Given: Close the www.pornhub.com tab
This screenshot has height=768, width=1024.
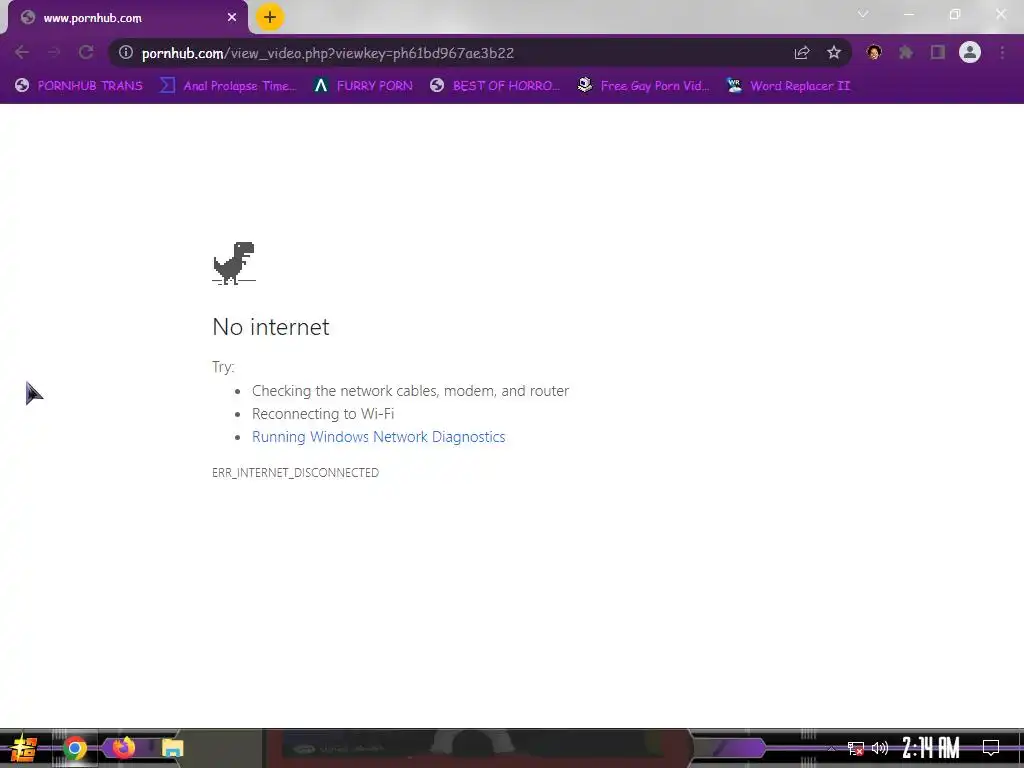Looking at the screenshot, I should click(x=232, y=18).
